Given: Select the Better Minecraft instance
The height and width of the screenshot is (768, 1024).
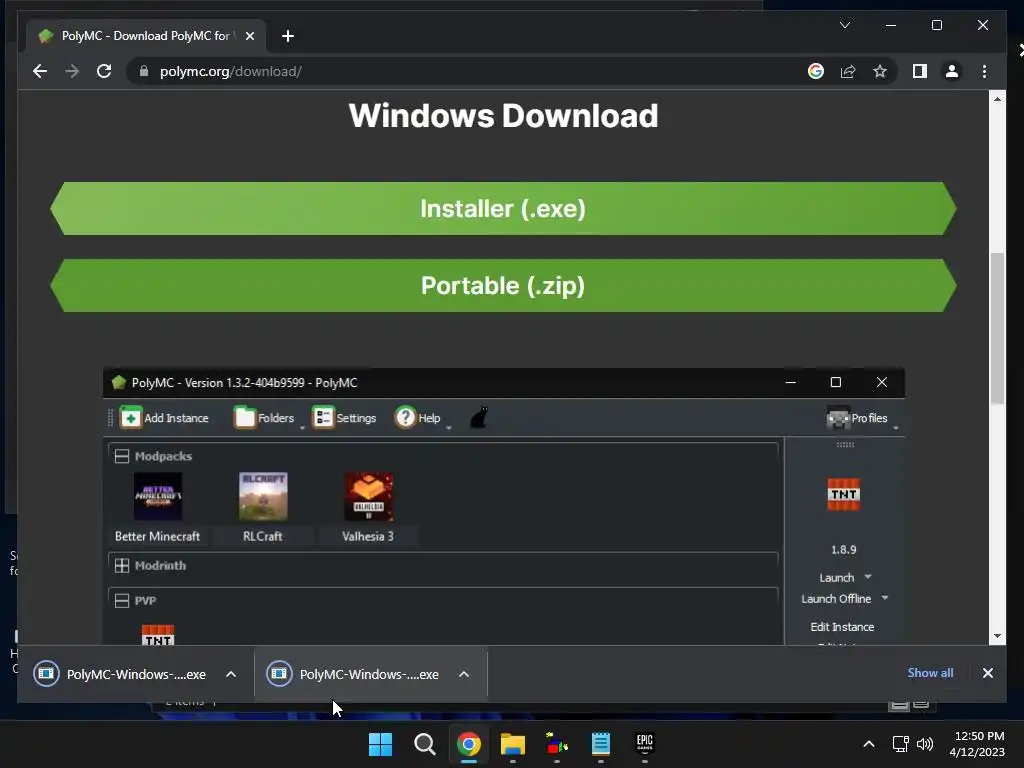Looking at the screenshot, I should point(157,507).
